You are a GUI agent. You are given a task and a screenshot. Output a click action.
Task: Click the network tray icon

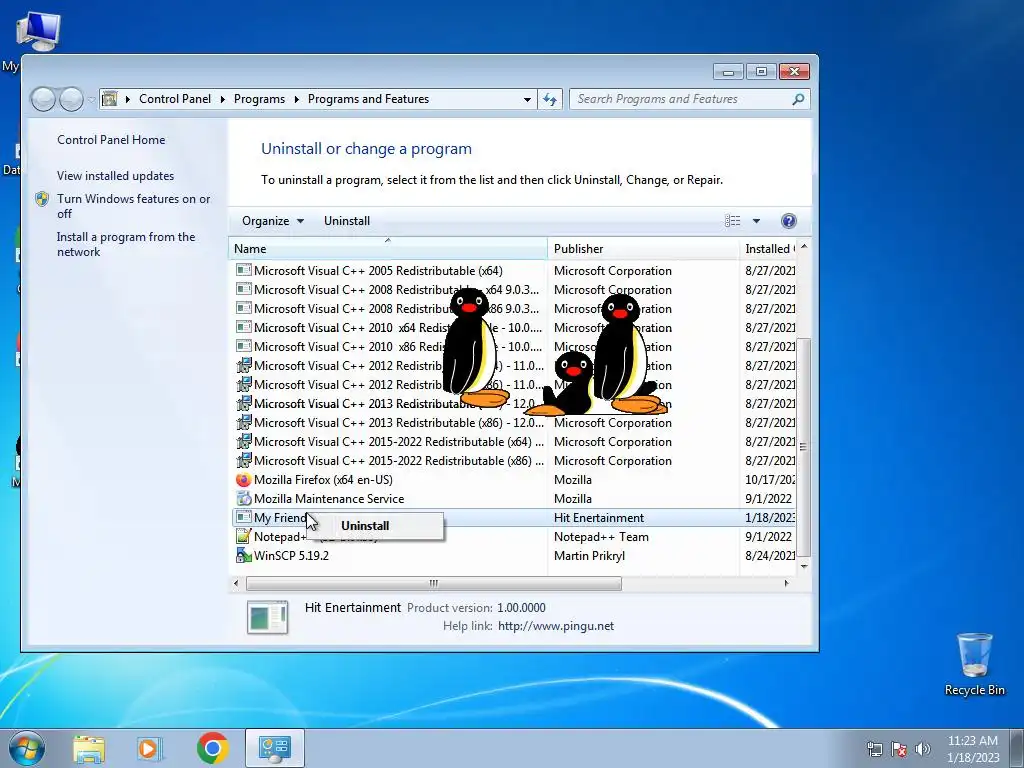coord(874,749)
